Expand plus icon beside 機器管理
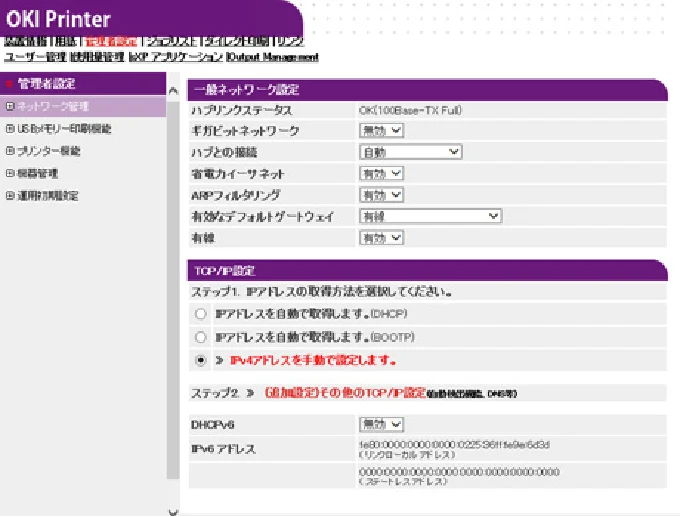 tap(10, 173)
